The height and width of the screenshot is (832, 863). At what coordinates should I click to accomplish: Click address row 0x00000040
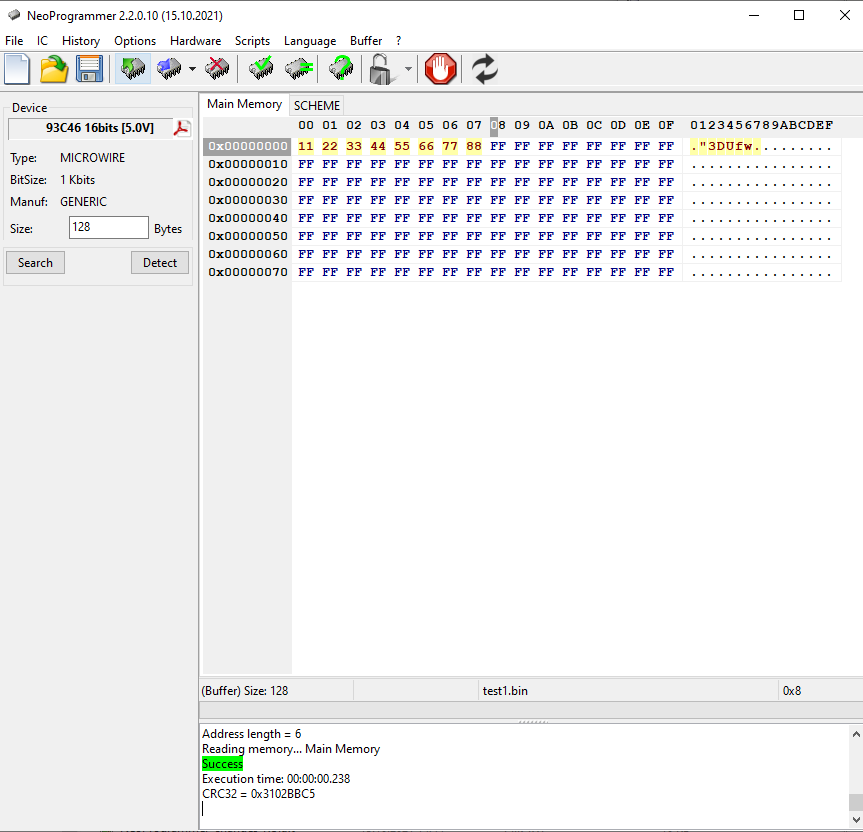[248, 218]
